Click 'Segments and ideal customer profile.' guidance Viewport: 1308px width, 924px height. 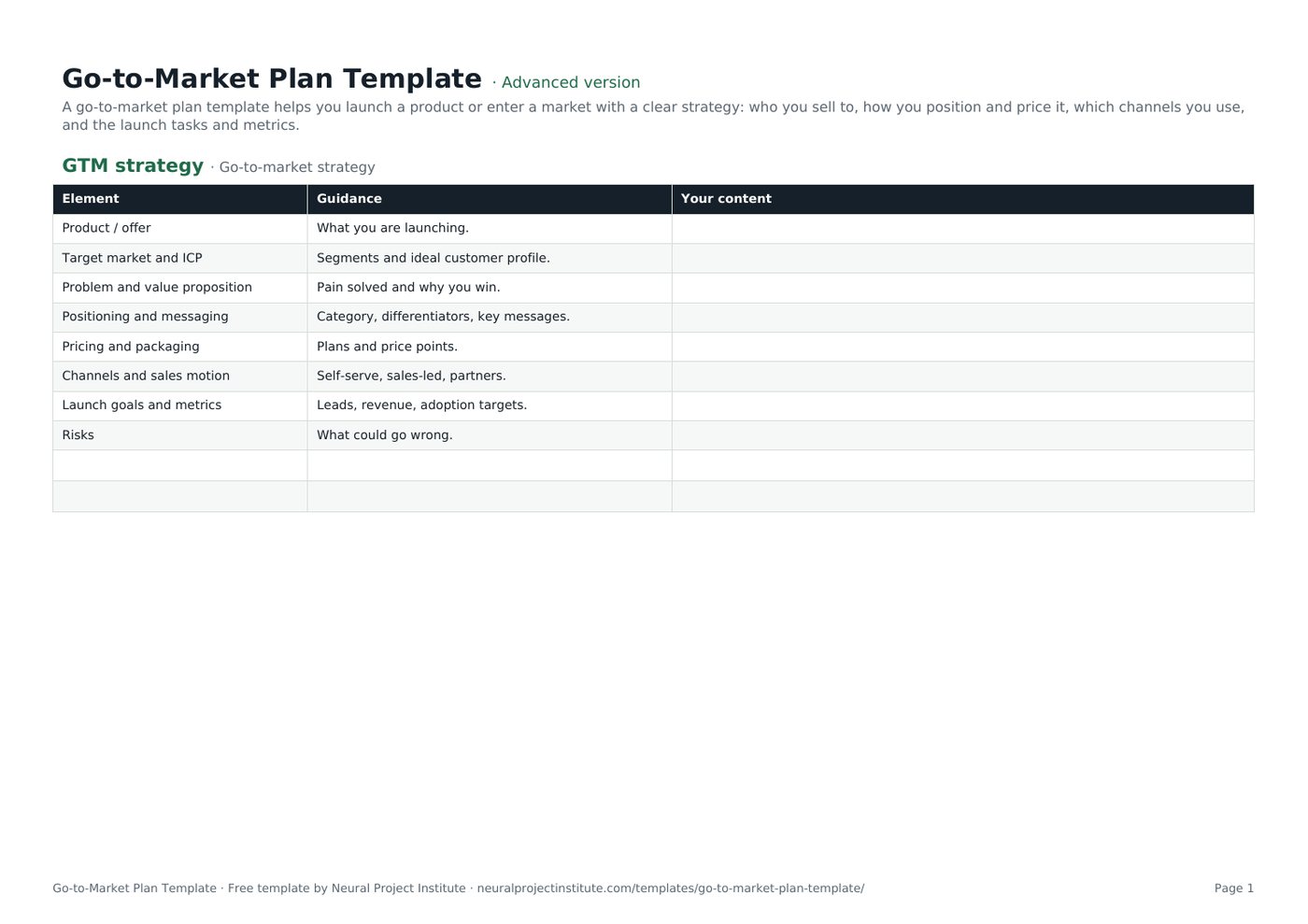pyautogui.click(x=434, y=258)
